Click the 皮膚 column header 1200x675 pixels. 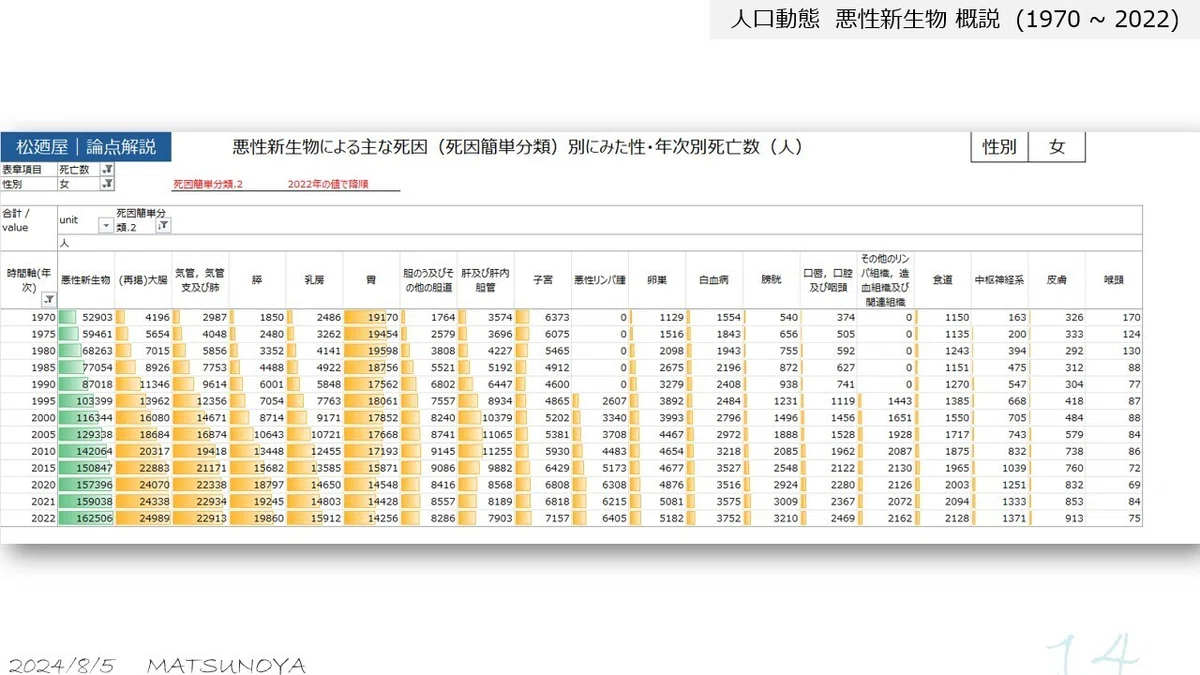point(1056,281)
